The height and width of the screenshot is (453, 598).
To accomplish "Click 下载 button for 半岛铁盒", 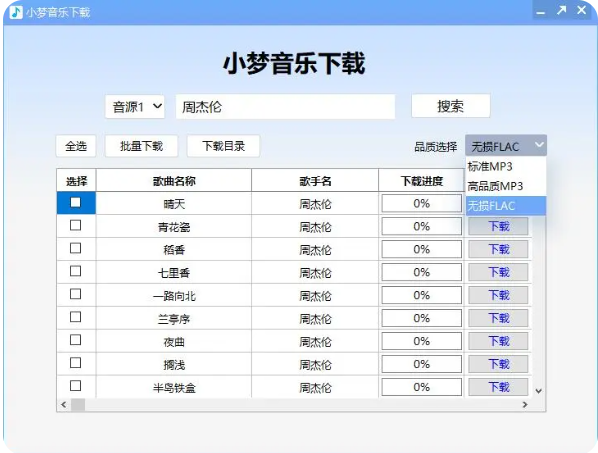I will tap(498, 387).
